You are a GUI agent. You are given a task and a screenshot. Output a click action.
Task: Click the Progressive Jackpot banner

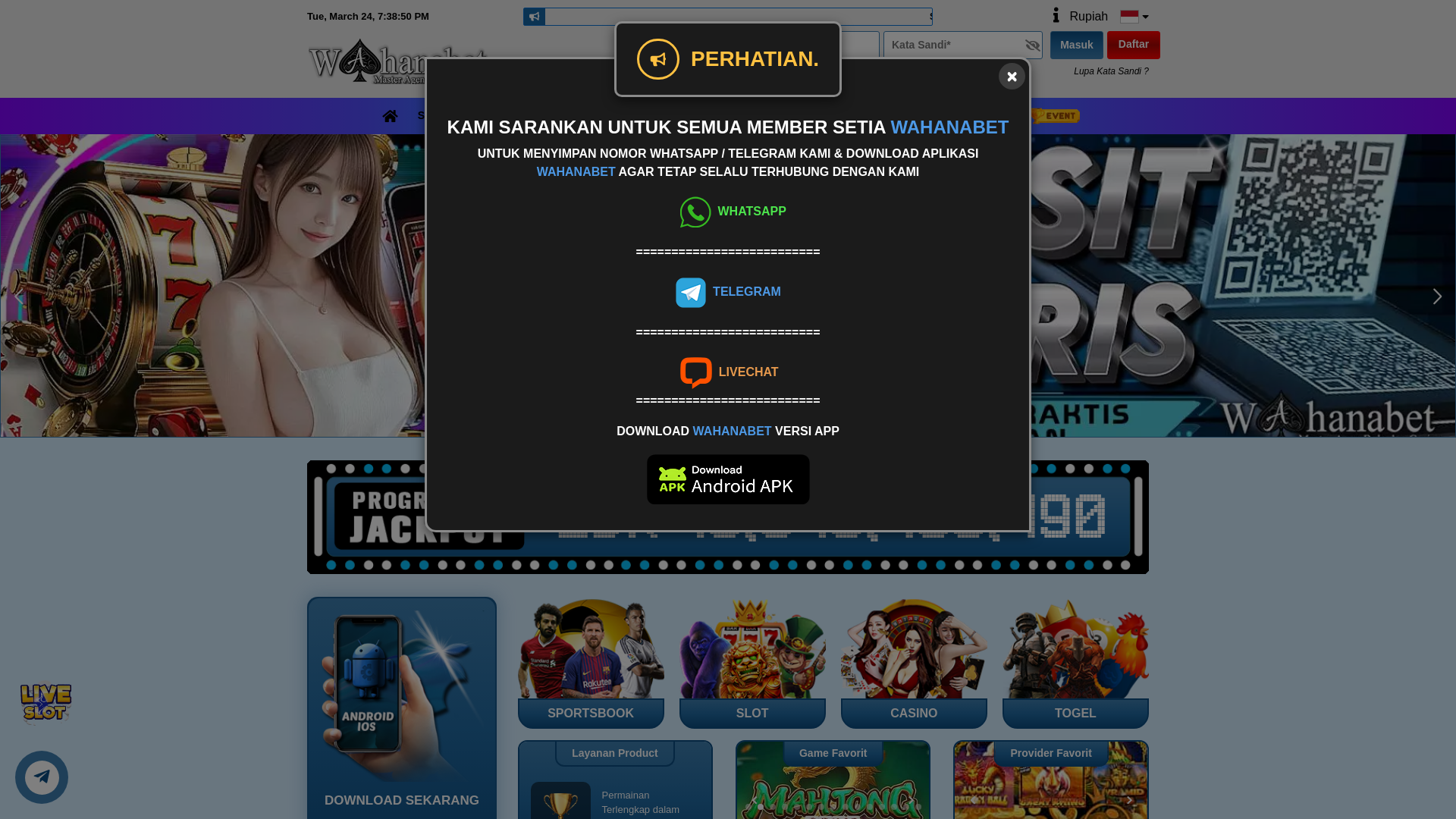click(x=728, y=517)
